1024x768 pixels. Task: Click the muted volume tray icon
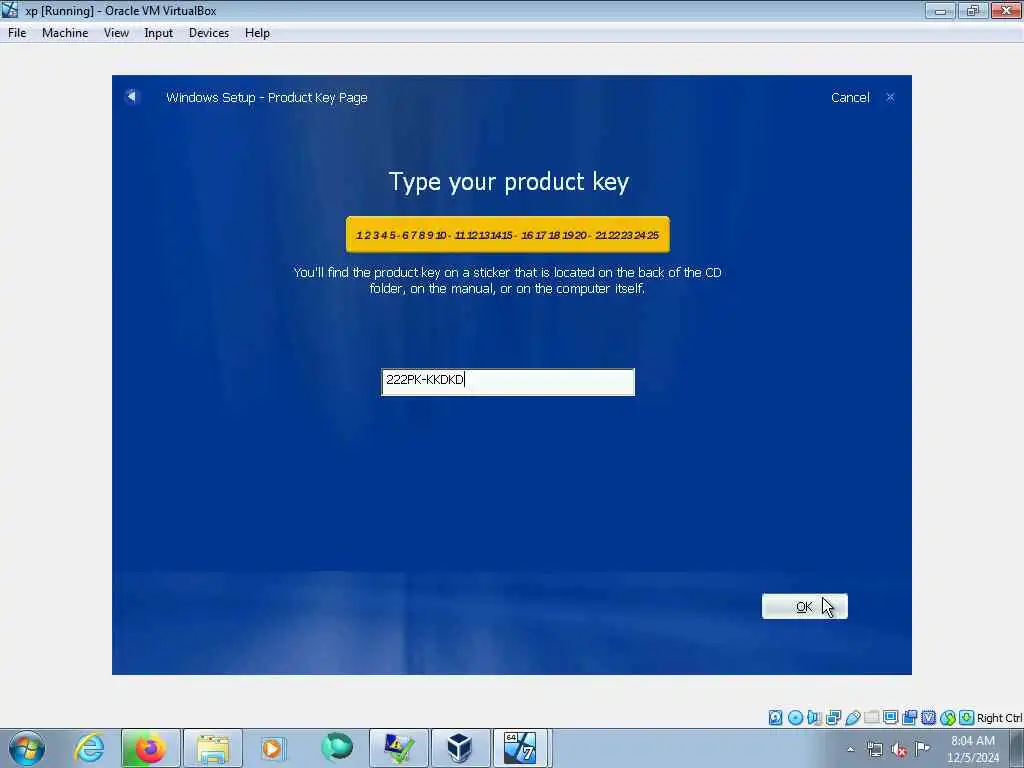899,750
